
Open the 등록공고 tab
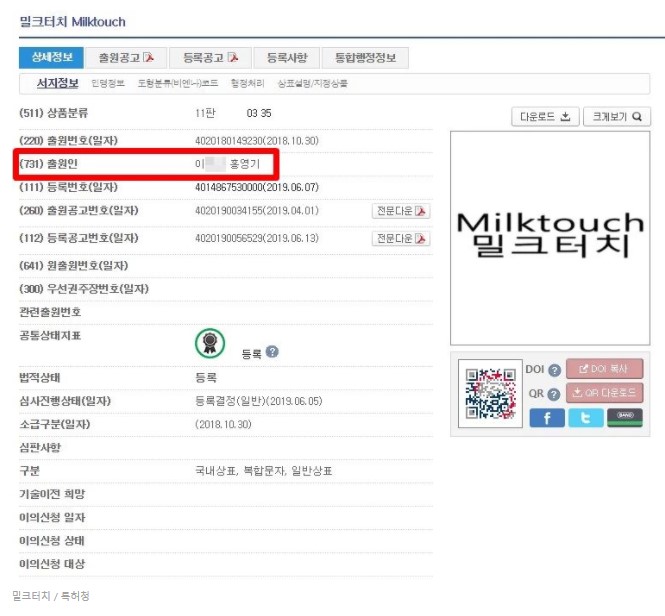click(210, 58)
